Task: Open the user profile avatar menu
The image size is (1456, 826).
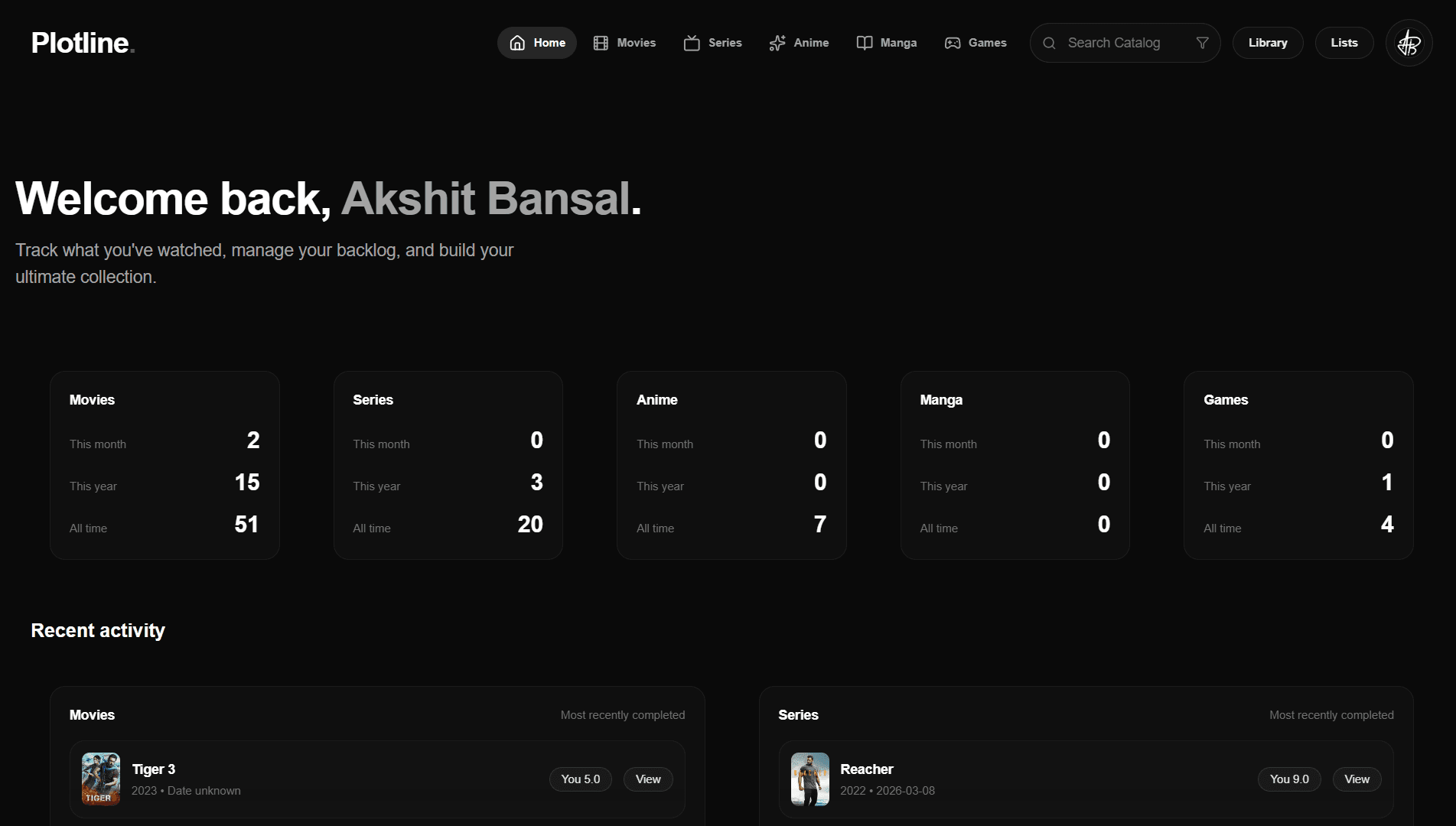Action: pos(1409,43)
